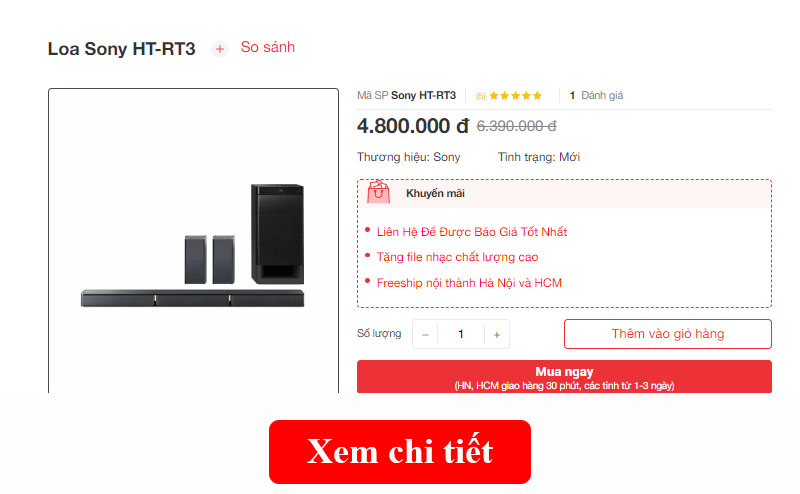Image resolution: width=800 pixels, height=494 pixels.
Task: Open the 1 Đánh giá reviews link
Action: [596, 95]
